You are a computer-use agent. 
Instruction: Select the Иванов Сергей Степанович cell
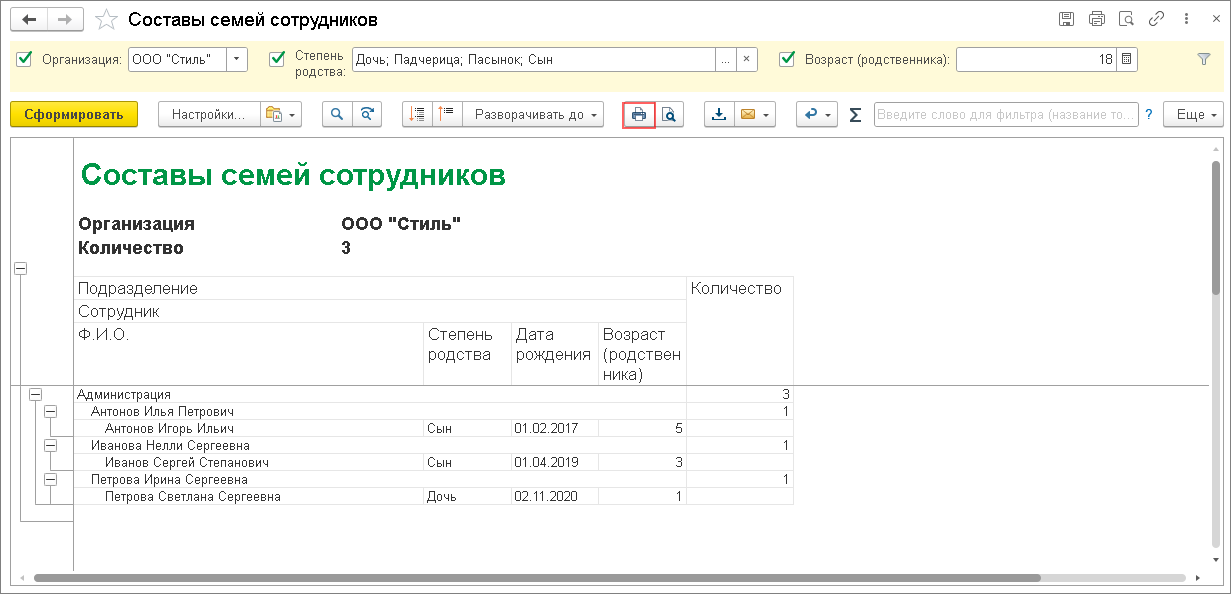[249, 462]
